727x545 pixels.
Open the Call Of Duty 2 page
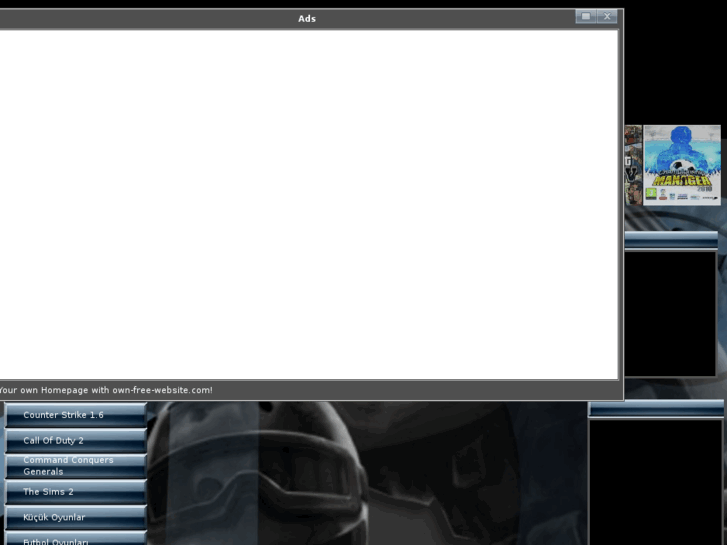pos(76,441)
